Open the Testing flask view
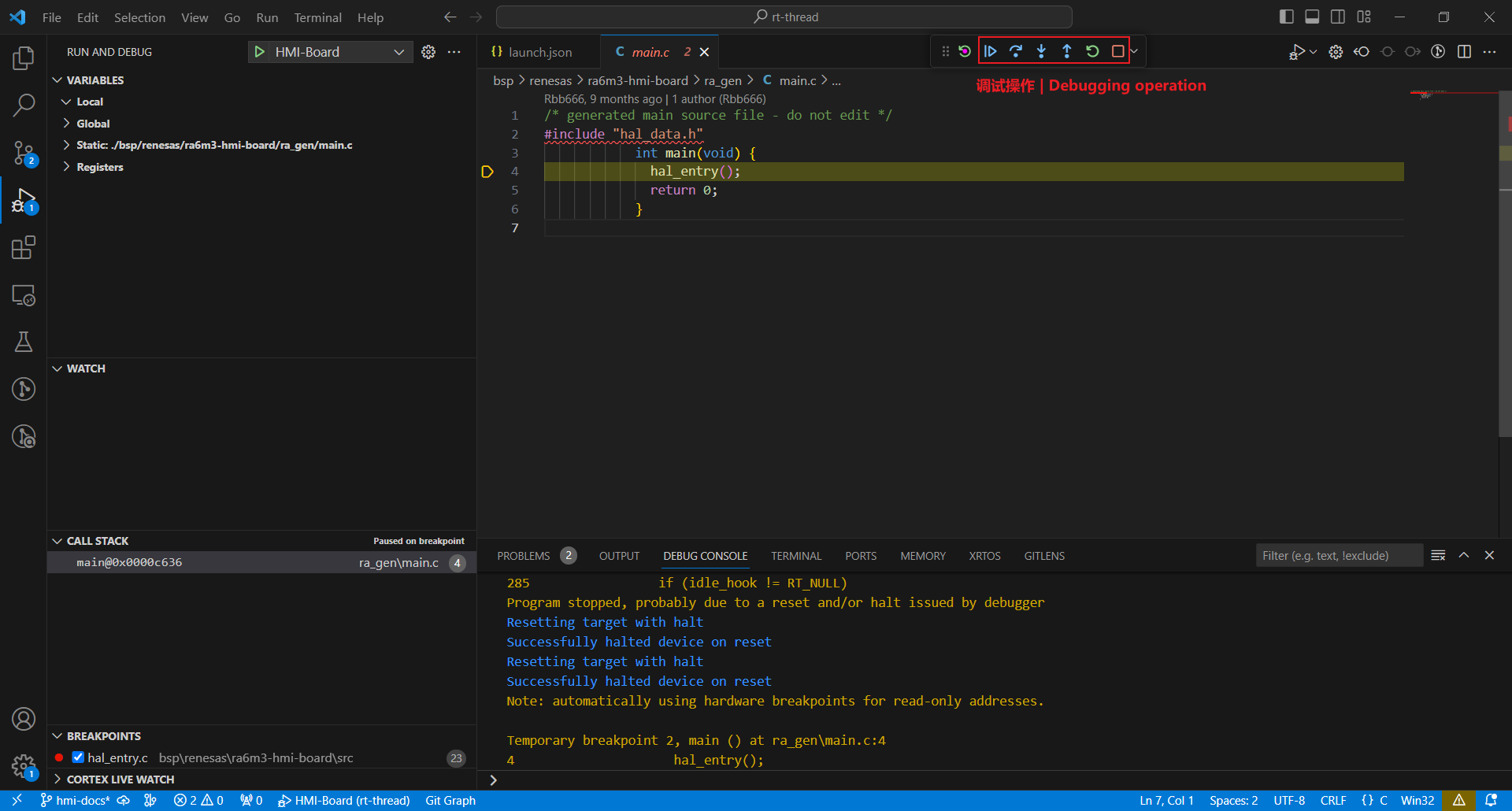 24,342
